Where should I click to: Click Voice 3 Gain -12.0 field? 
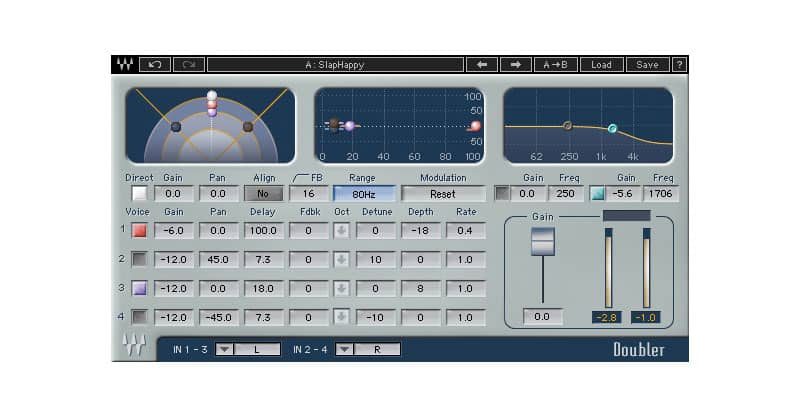point(173,289)
